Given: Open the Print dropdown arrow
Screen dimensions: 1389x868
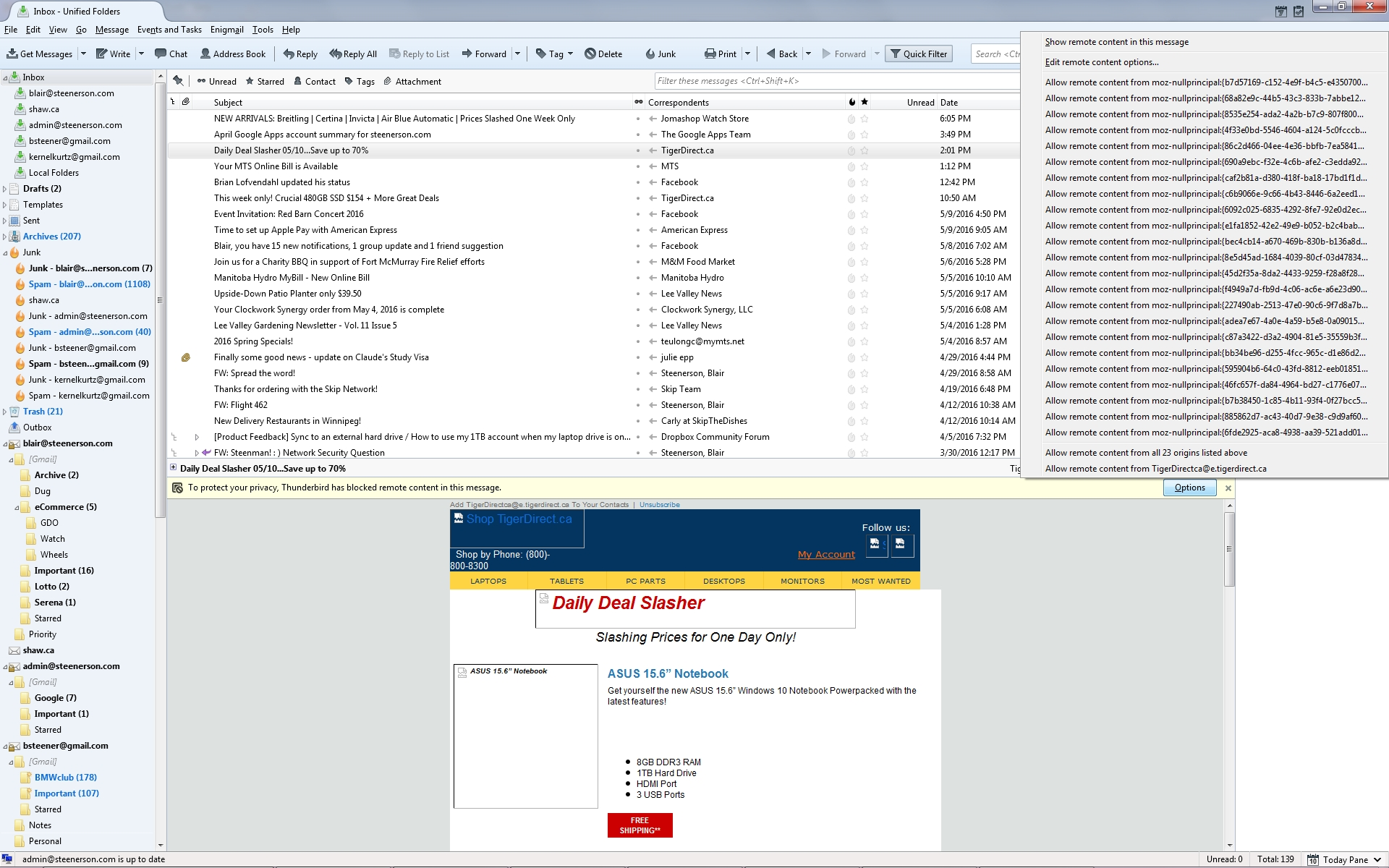Looking at the screenshot, I should pos(747,54).
